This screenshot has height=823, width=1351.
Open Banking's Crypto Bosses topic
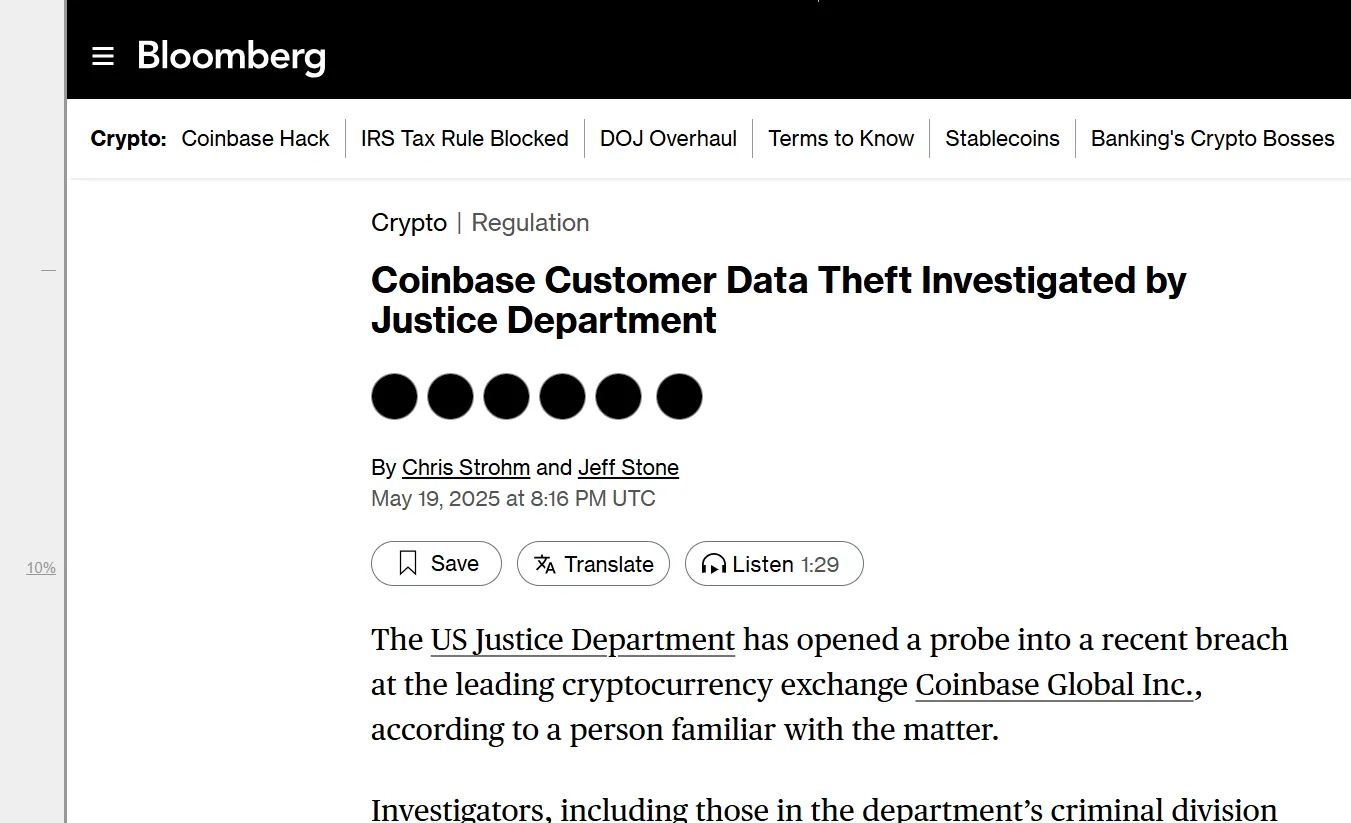pos(1212,139)
